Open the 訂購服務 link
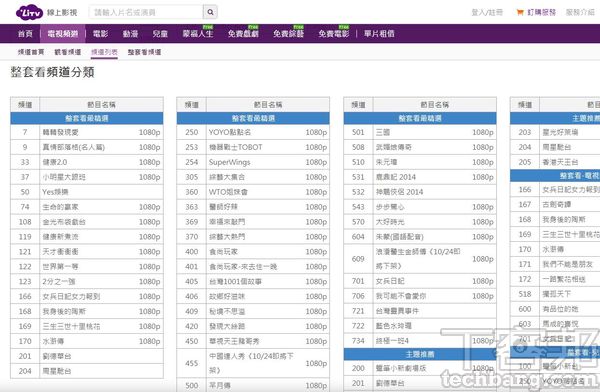600x392 pixels. (541, 12)
